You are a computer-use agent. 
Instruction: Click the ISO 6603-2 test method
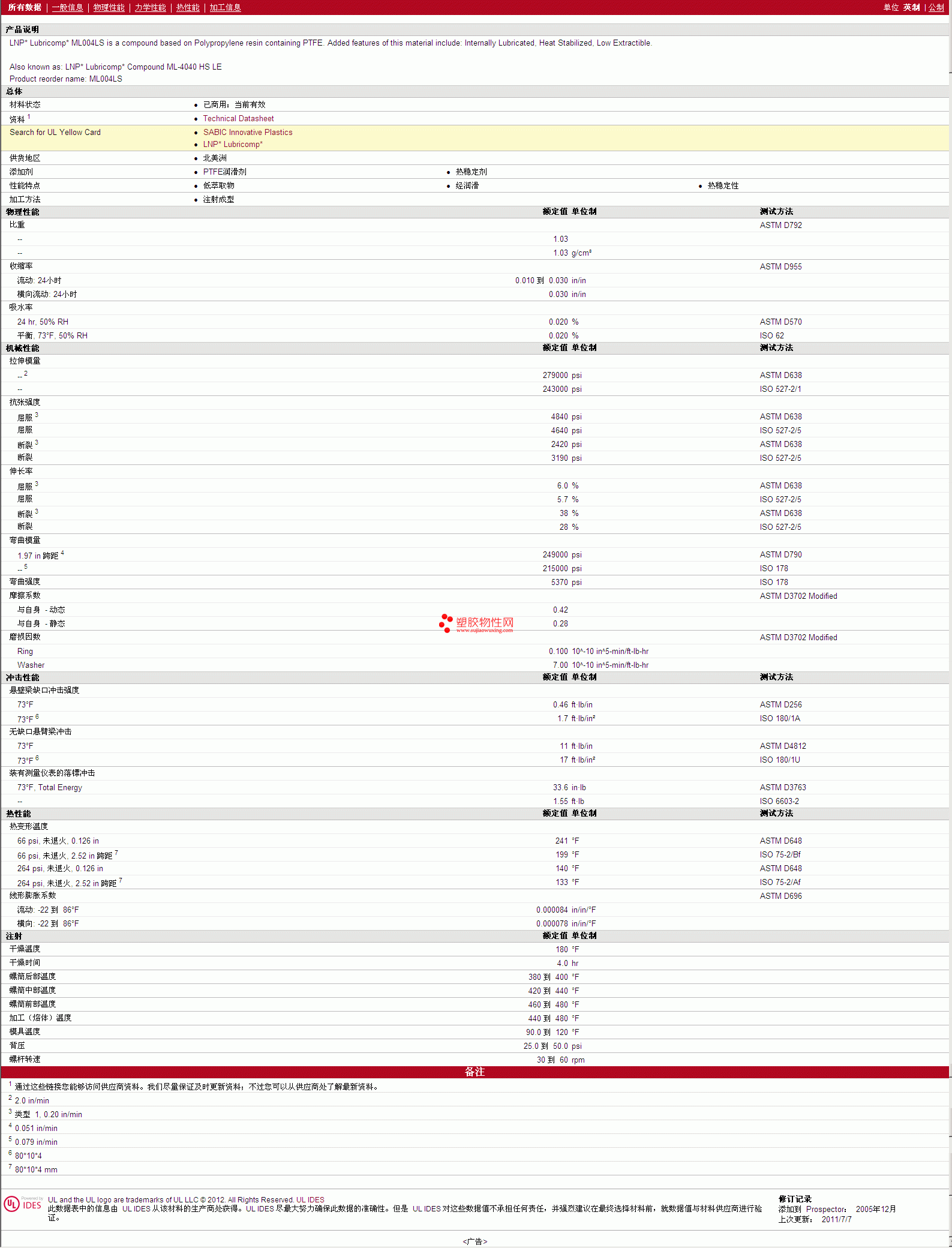pos(779,802)
